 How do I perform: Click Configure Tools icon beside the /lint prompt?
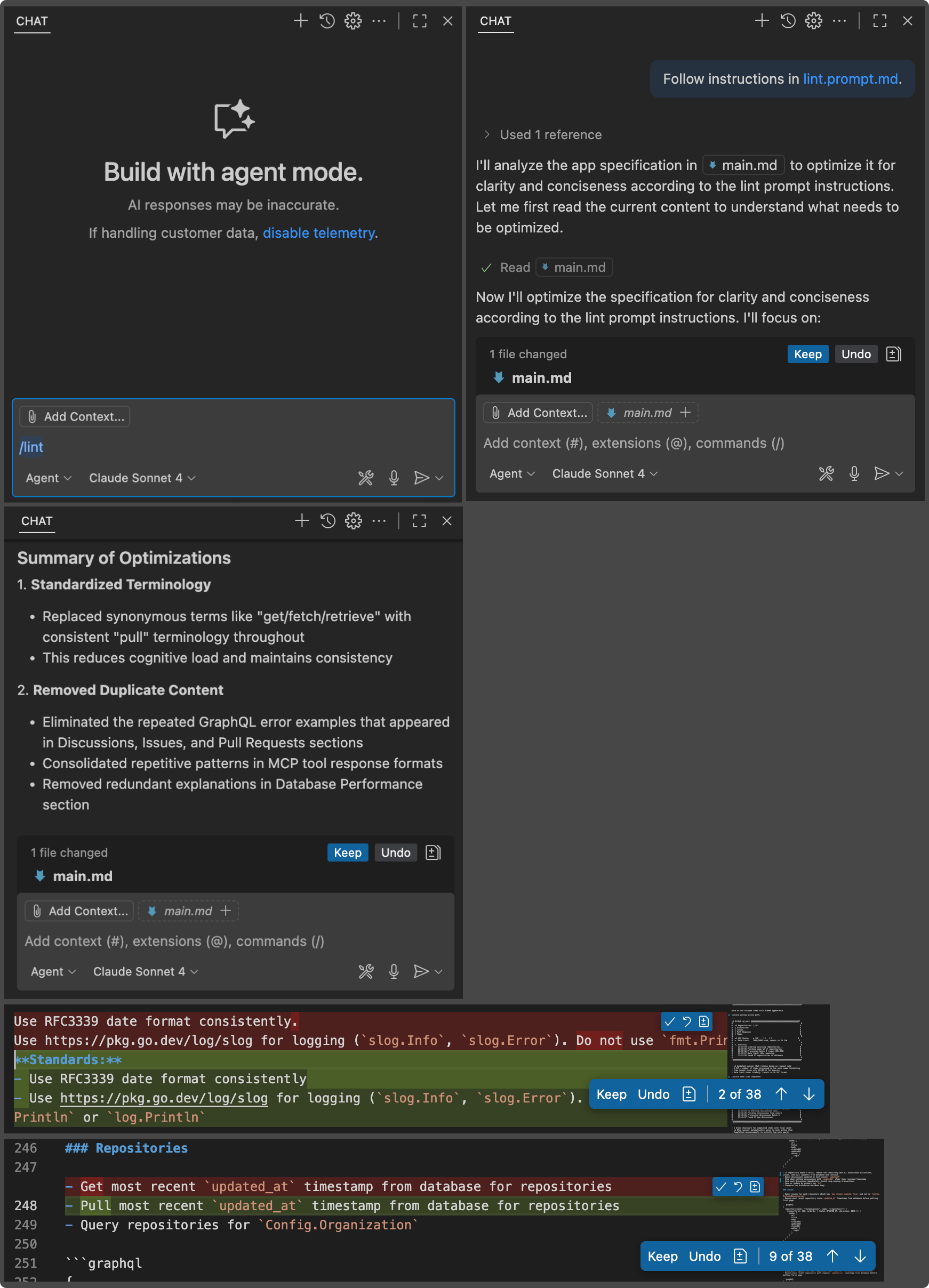click(x=366, y=478)
